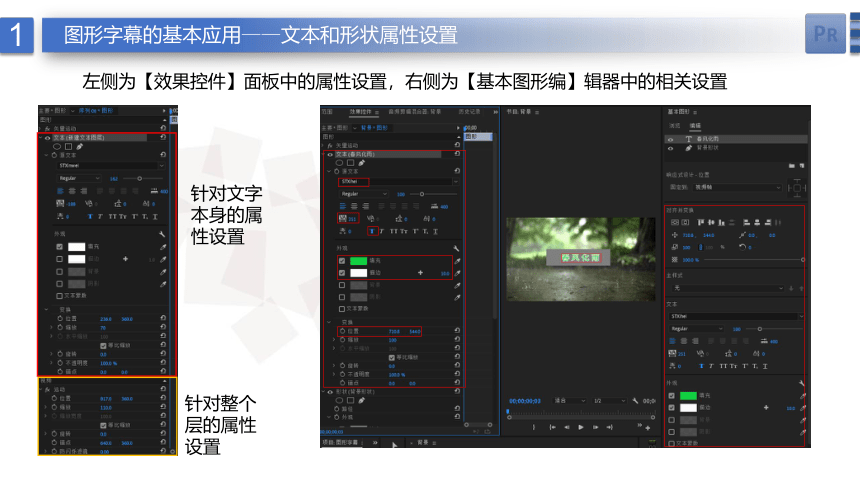Enable text mask checkbox in center Effect Controls

click(x=342, y=309)
